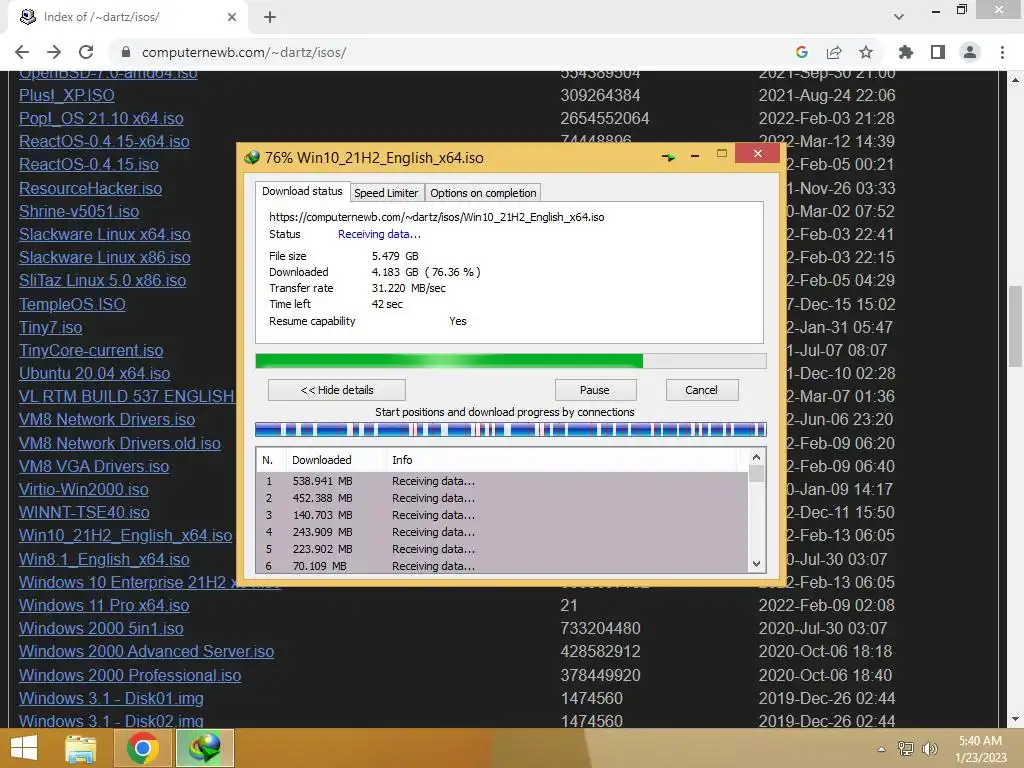
Task: Open File Explorer from the taskbar
Action: [80, 748]
